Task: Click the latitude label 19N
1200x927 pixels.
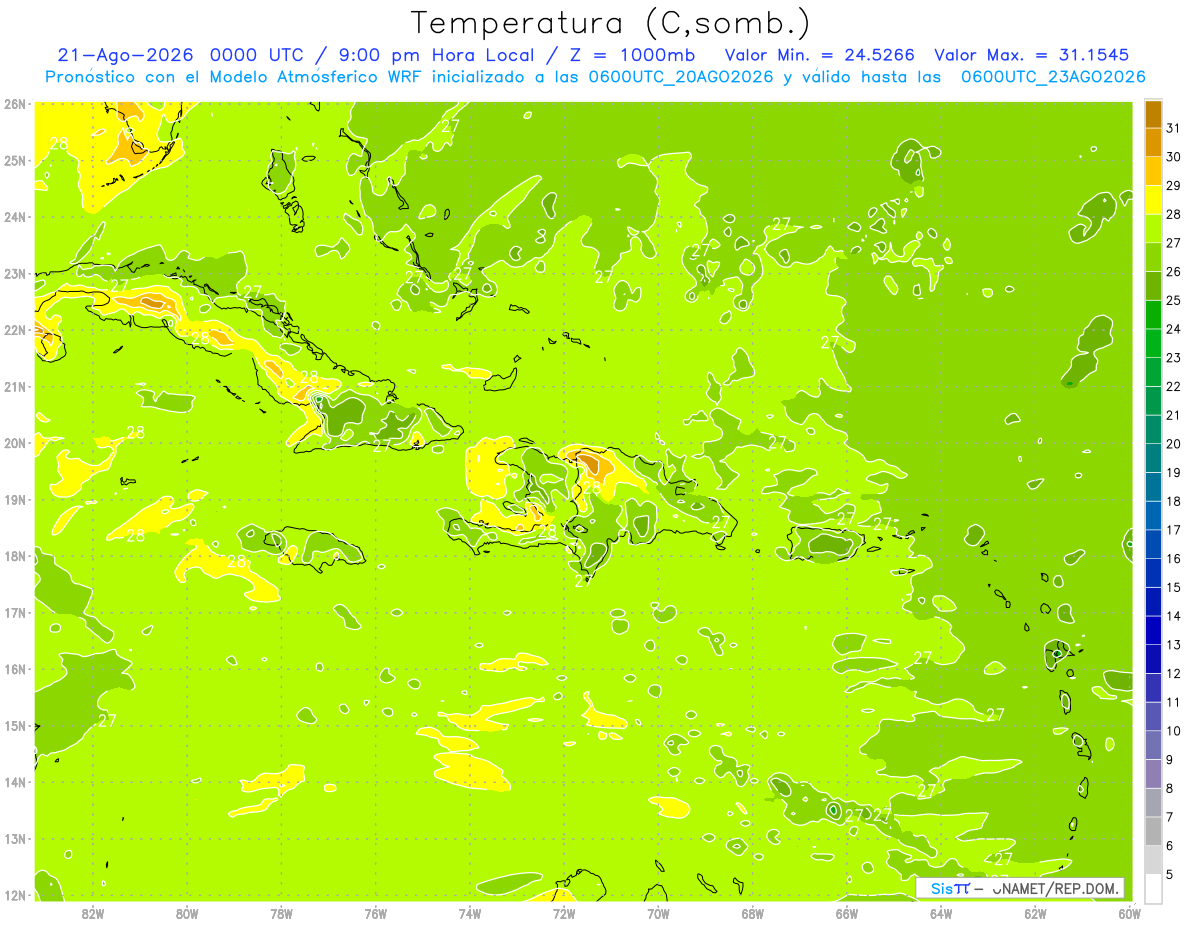Action: (15, 500)
